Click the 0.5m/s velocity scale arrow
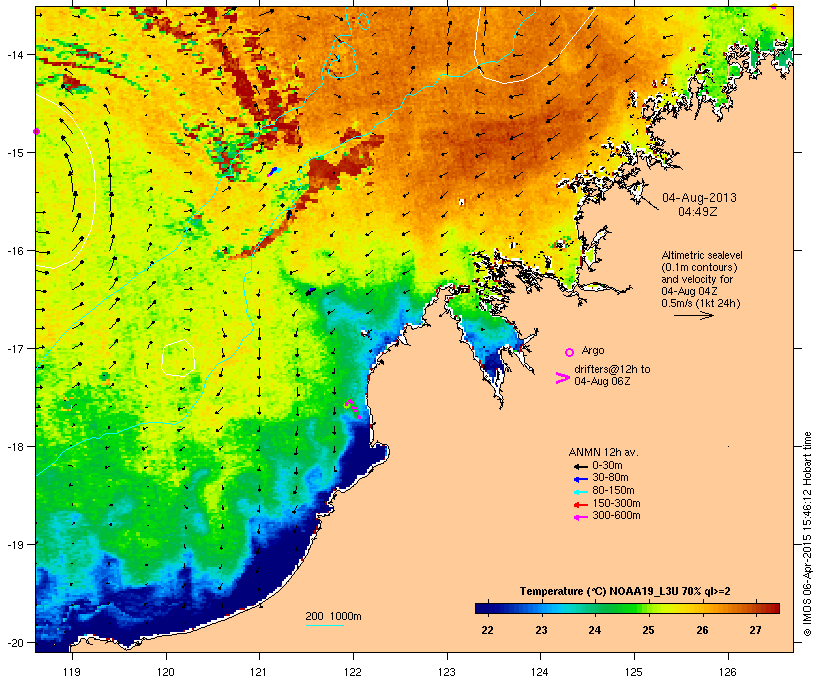Image resolution: width=820 pixels, height=680 pixels. (693, 315)
